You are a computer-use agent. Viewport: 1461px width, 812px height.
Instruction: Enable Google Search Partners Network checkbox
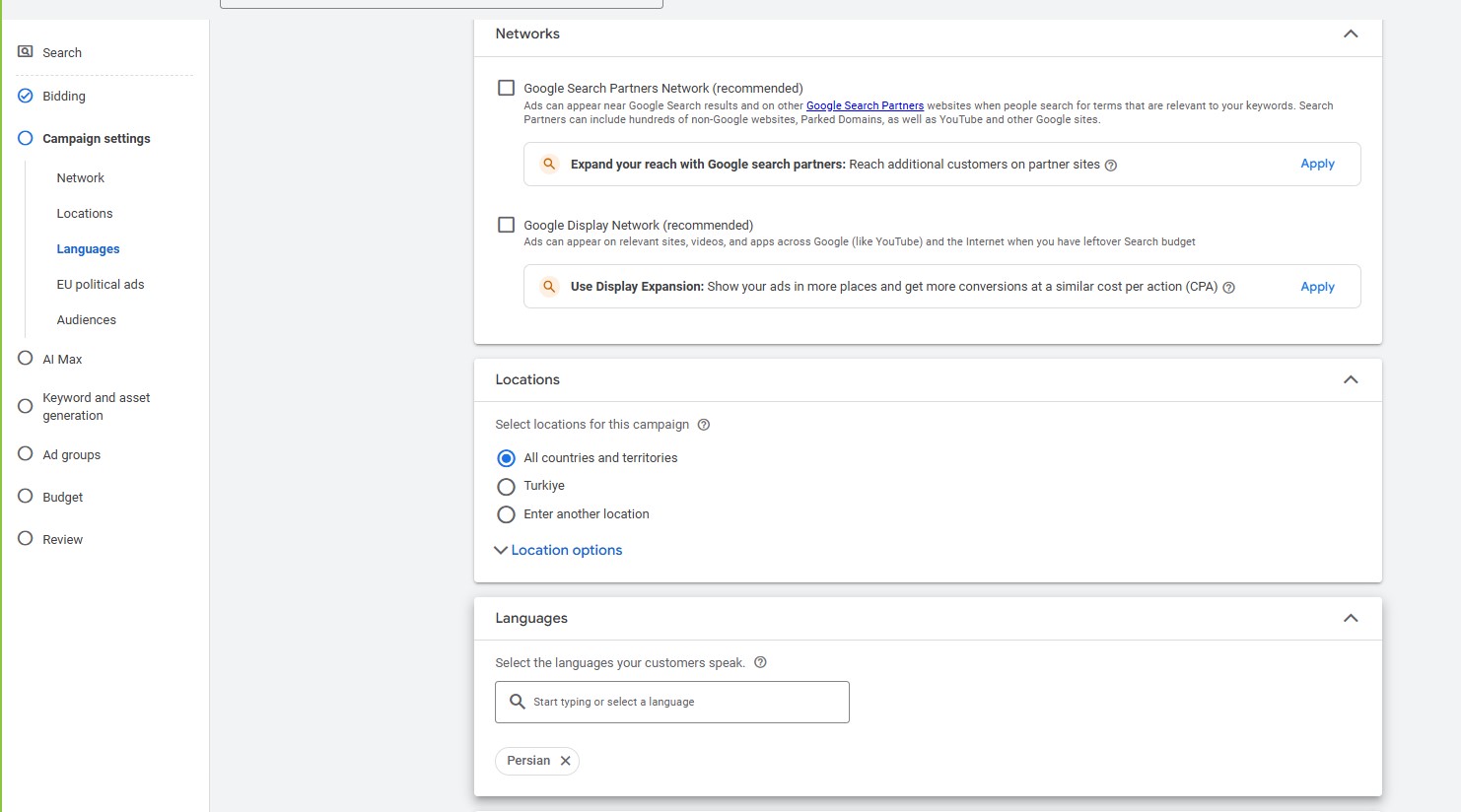click(x=507, y=88)
